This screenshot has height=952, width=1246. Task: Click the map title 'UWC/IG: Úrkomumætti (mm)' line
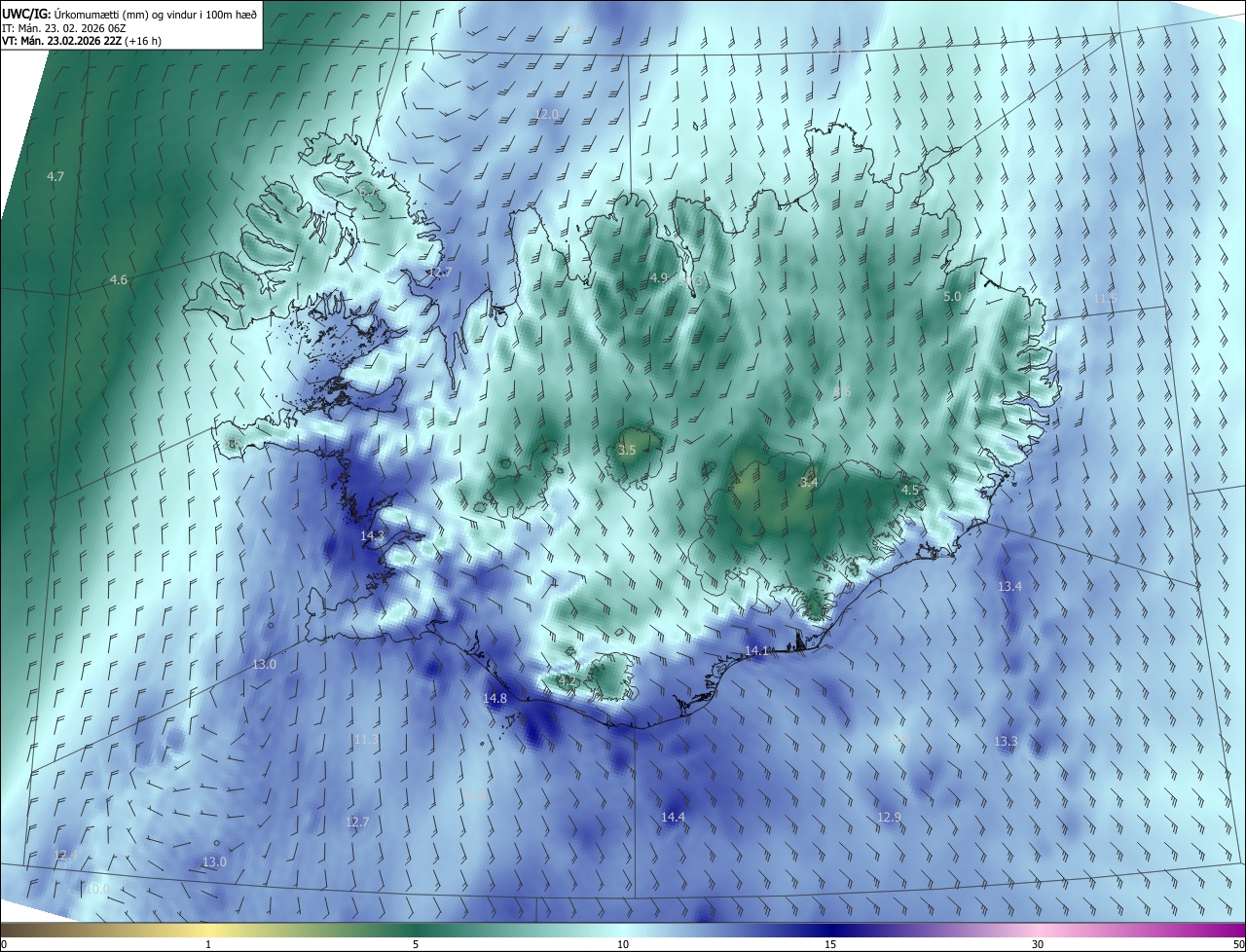coord(129,13)
